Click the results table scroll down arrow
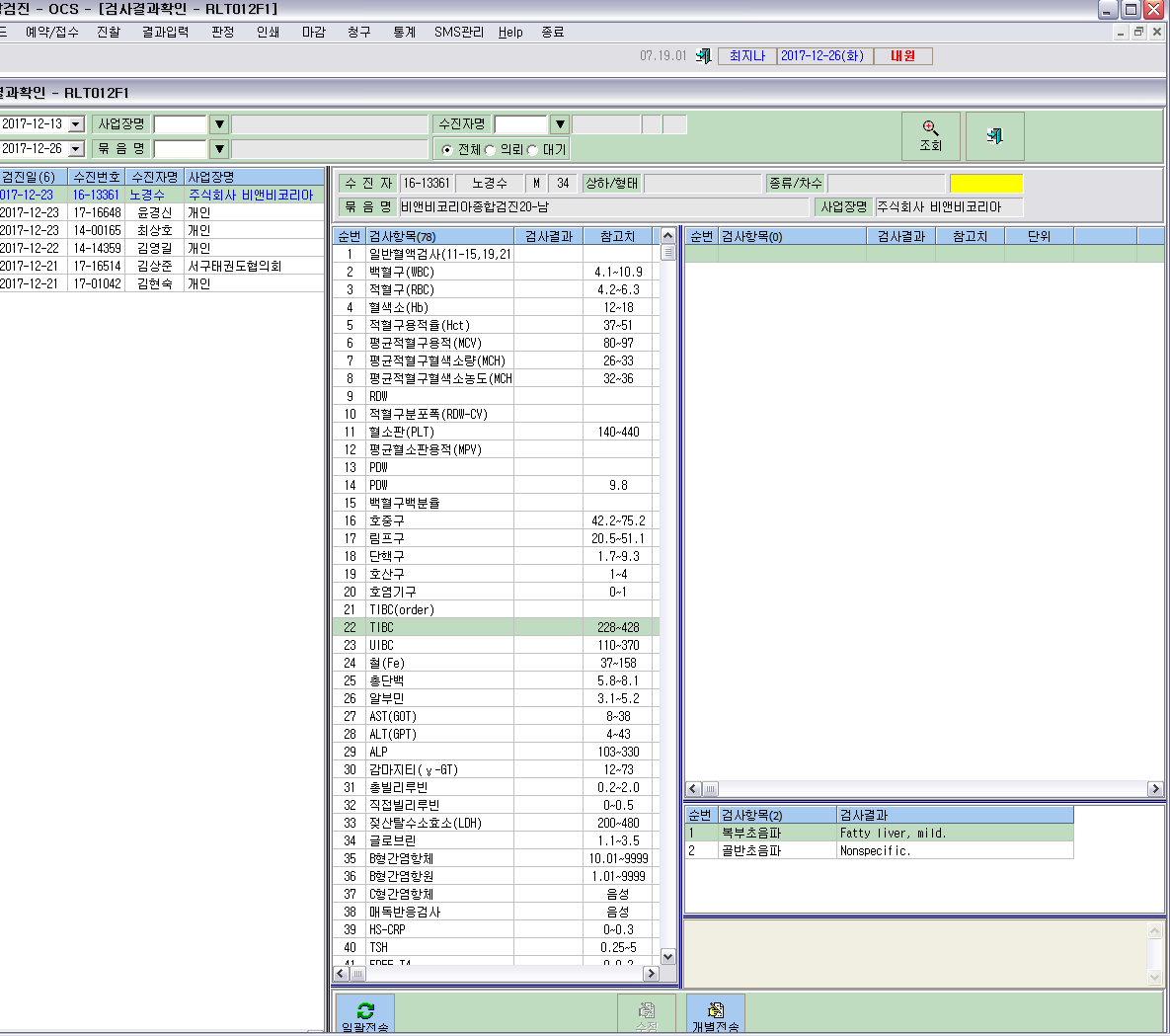Image resolution: width=1170 pixels, height=1036 pixels. point(667,956)
